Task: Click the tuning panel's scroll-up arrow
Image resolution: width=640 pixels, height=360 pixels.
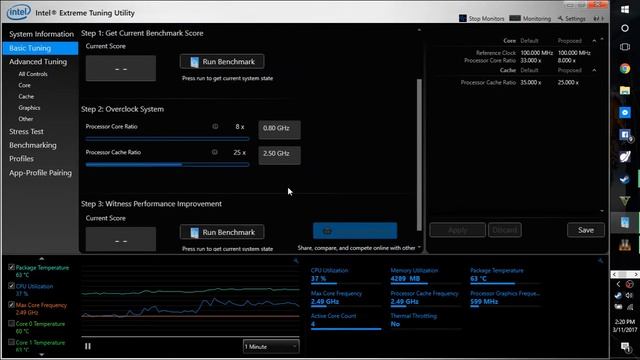Action: (419, 30)
